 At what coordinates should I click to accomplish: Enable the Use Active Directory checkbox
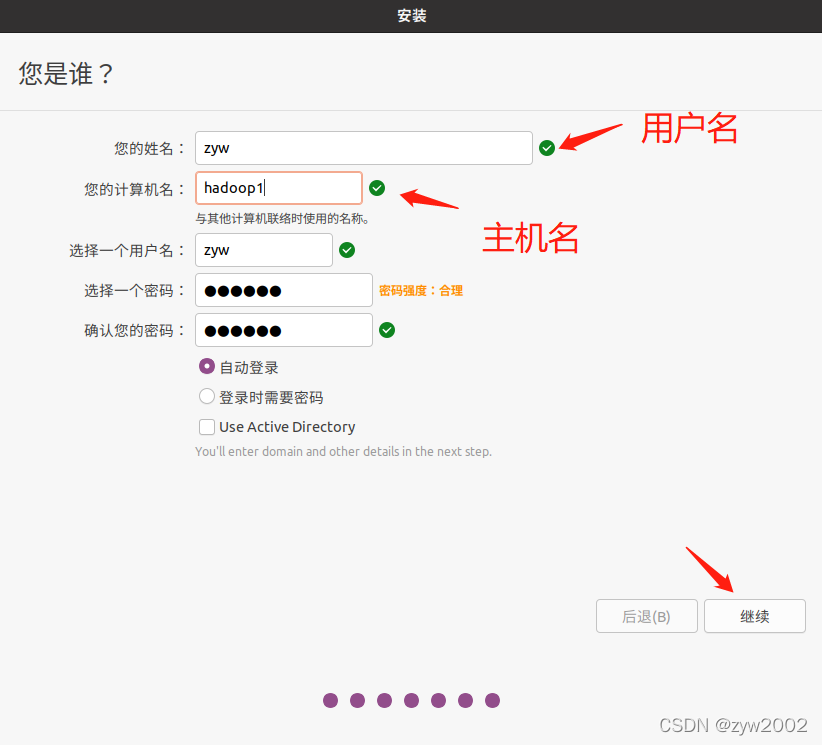click(207, 427)
